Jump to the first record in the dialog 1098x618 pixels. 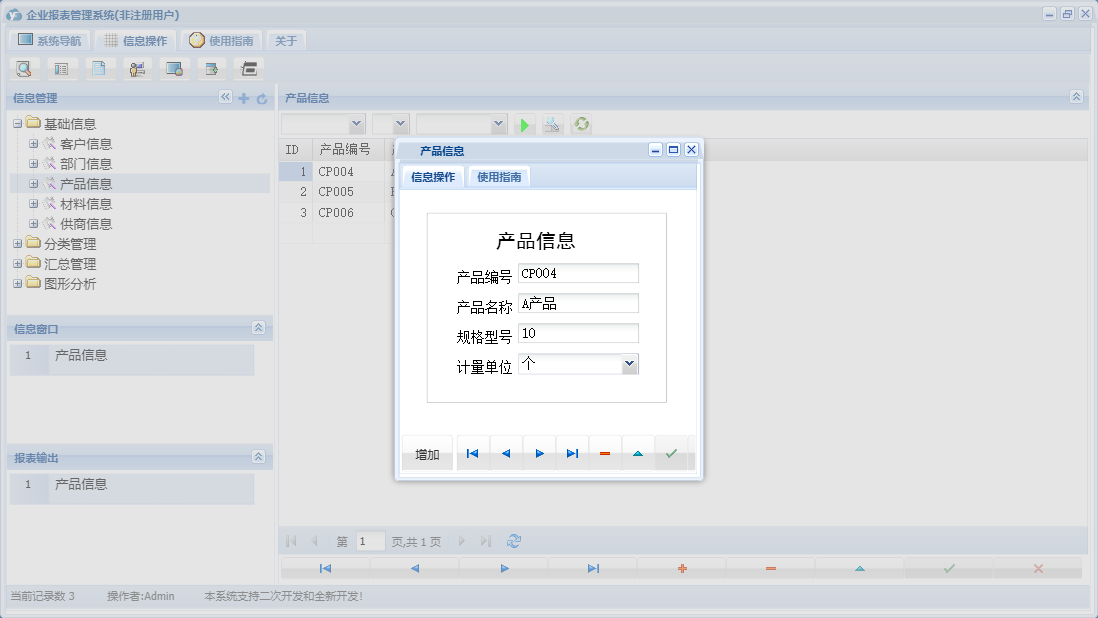point(472,453)
